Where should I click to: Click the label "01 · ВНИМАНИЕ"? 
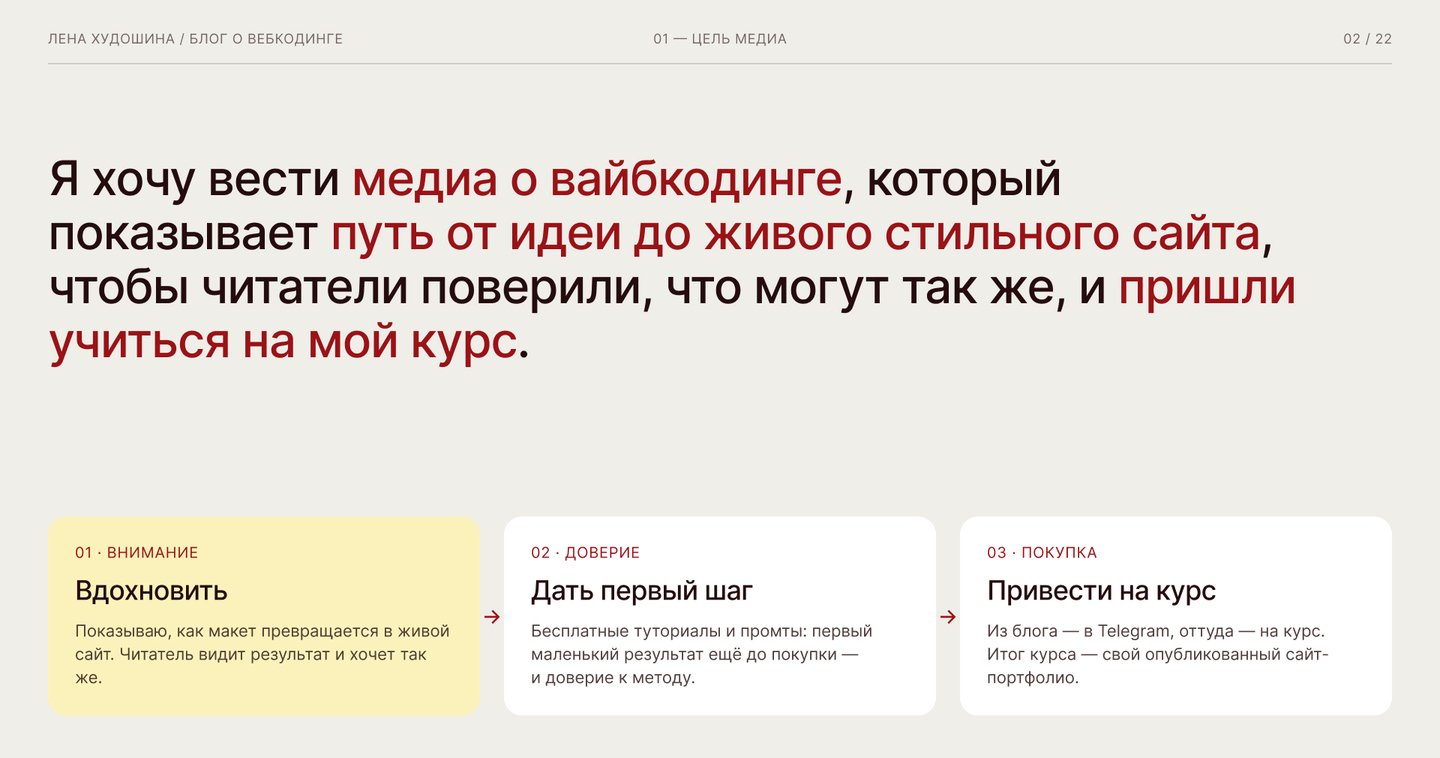137,553
